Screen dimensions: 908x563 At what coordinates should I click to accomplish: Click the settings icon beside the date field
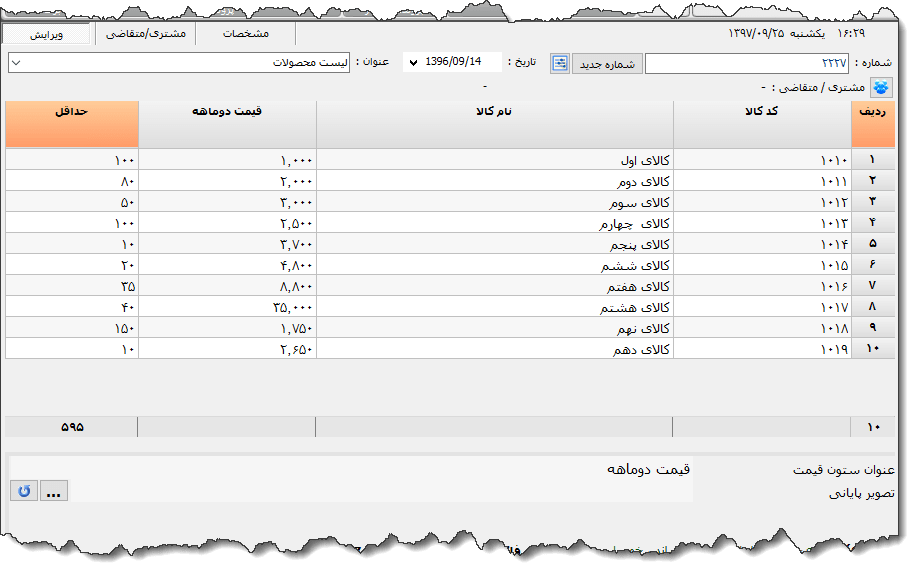click(559, 63)
